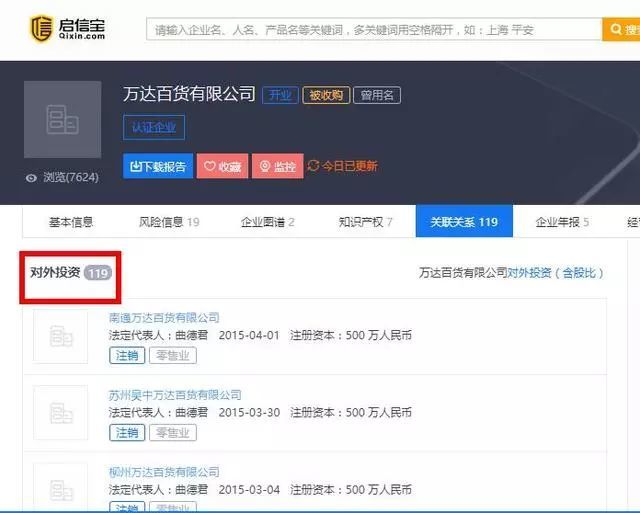The width and height of the screenshot is (640, 513).
Task: Click the refresh icon beside 今日已更新
Action: (313, 165)
